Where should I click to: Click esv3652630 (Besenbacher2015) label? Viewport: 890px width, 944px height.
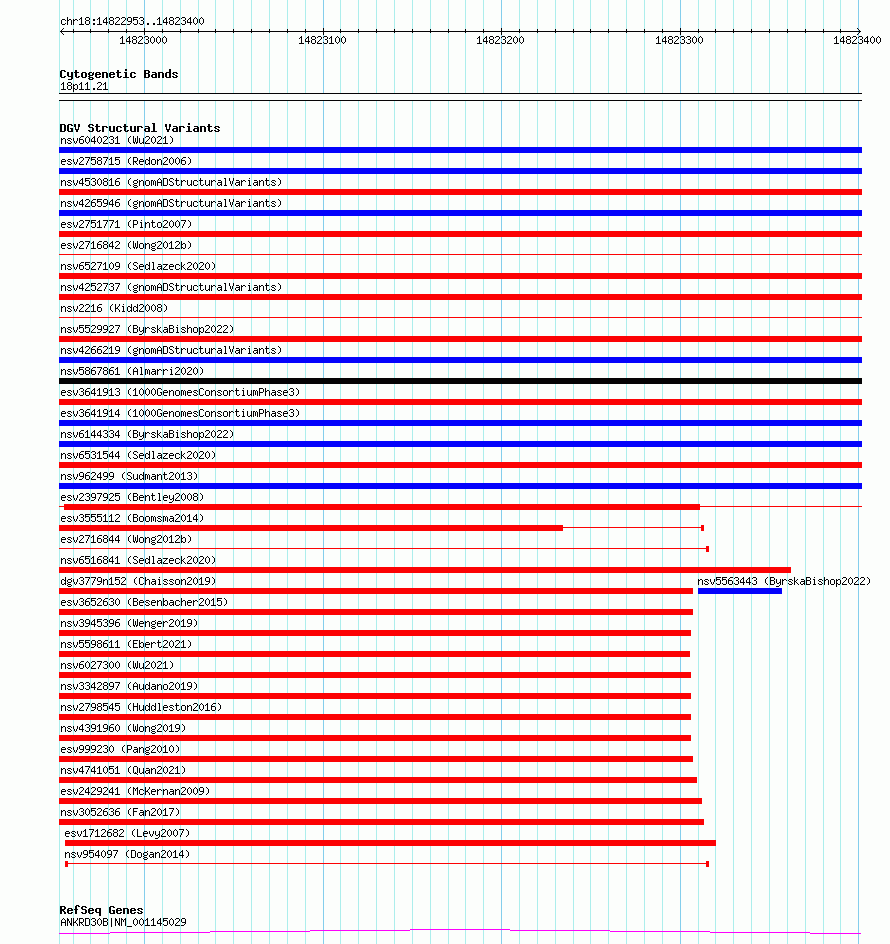(x=144, y=603)
